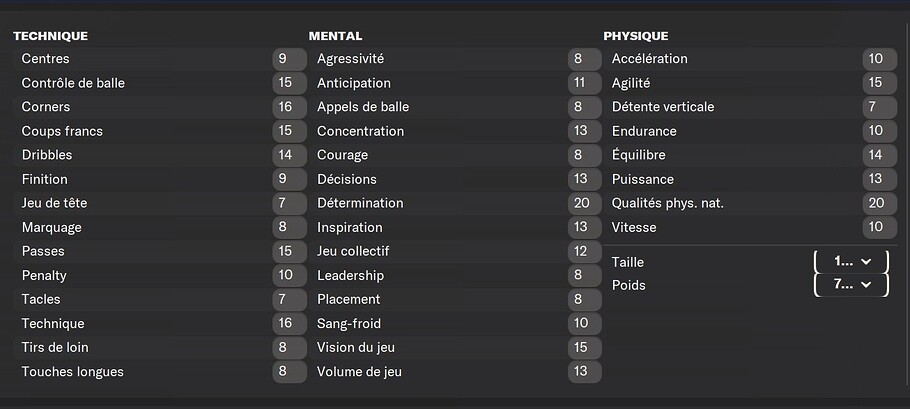This screenshot has height=409, width=910.
Task: Click the MENTAL column header
Action: click(x=335, y=36)
